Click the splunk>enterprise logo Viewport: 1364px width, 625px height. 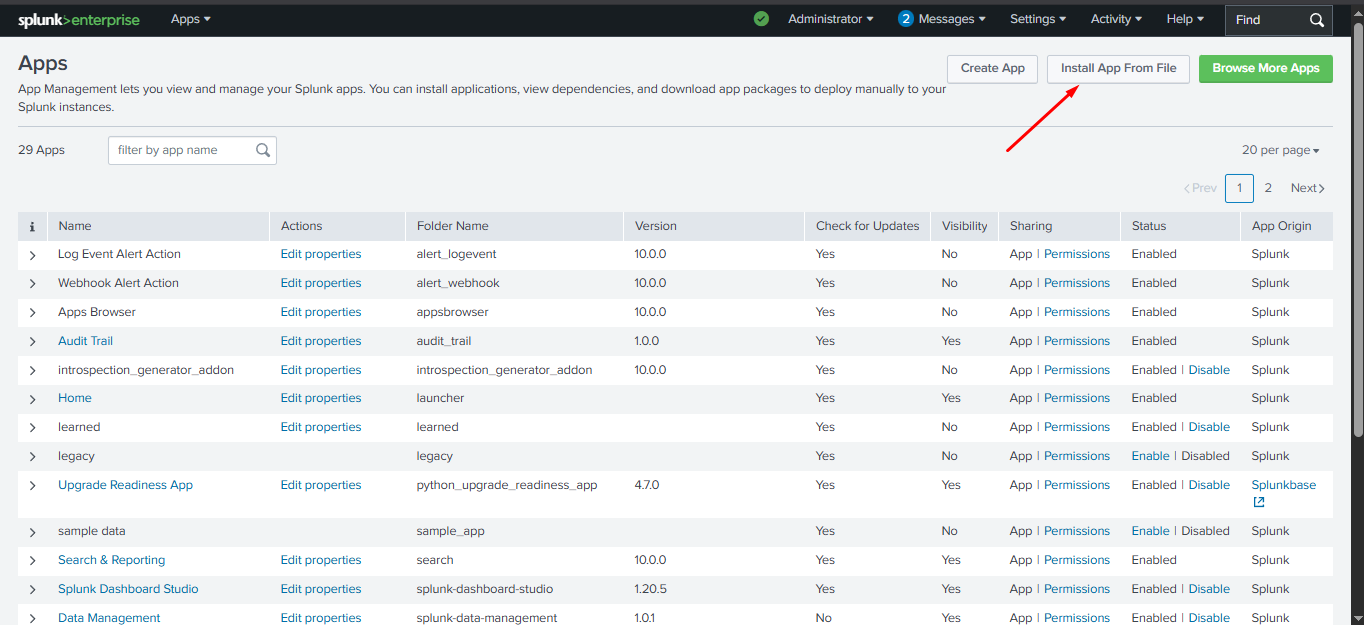pyautogui.click(x=79, y=19)
